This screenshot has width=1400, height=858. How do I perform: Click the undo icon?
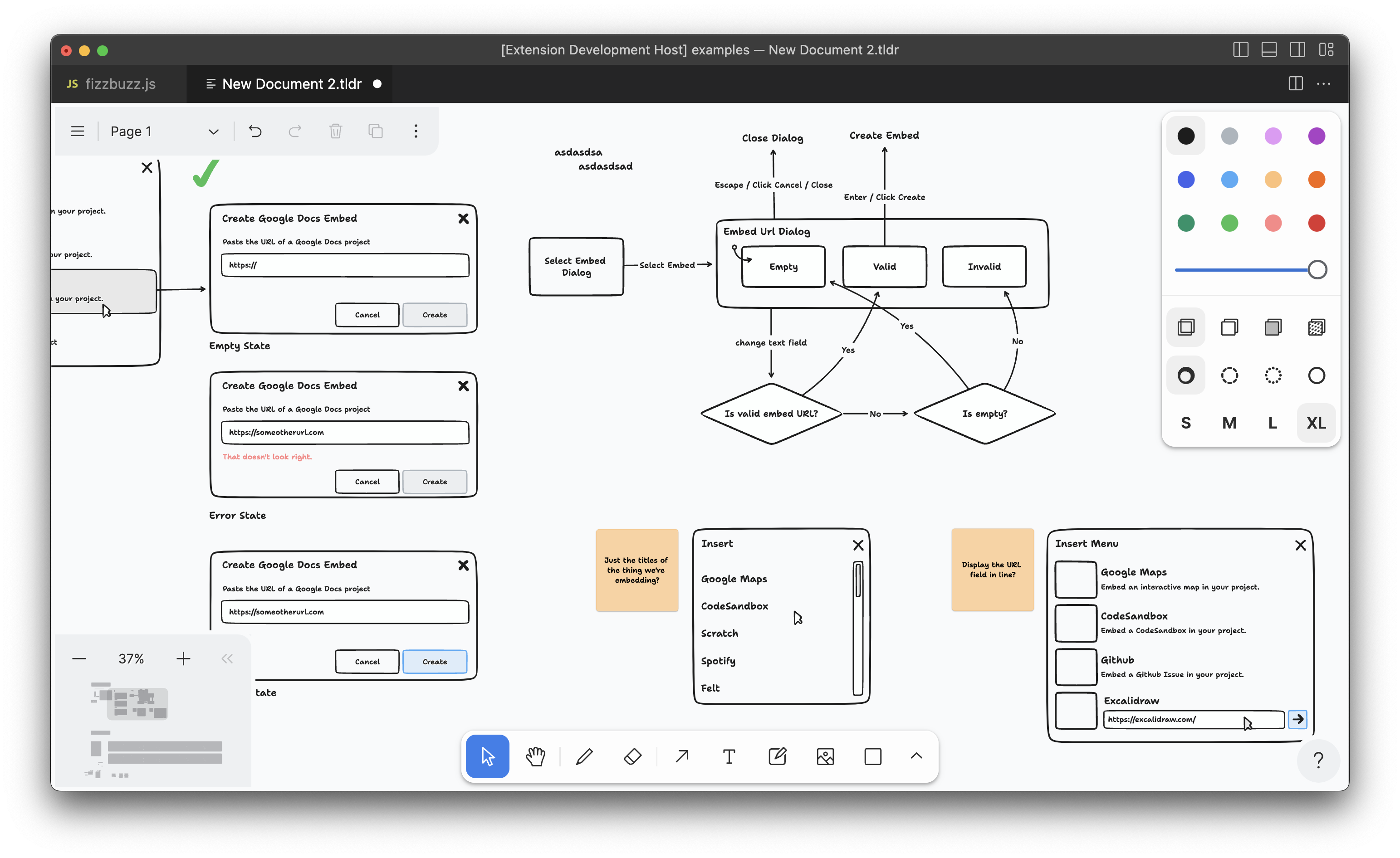click(255, 131)
